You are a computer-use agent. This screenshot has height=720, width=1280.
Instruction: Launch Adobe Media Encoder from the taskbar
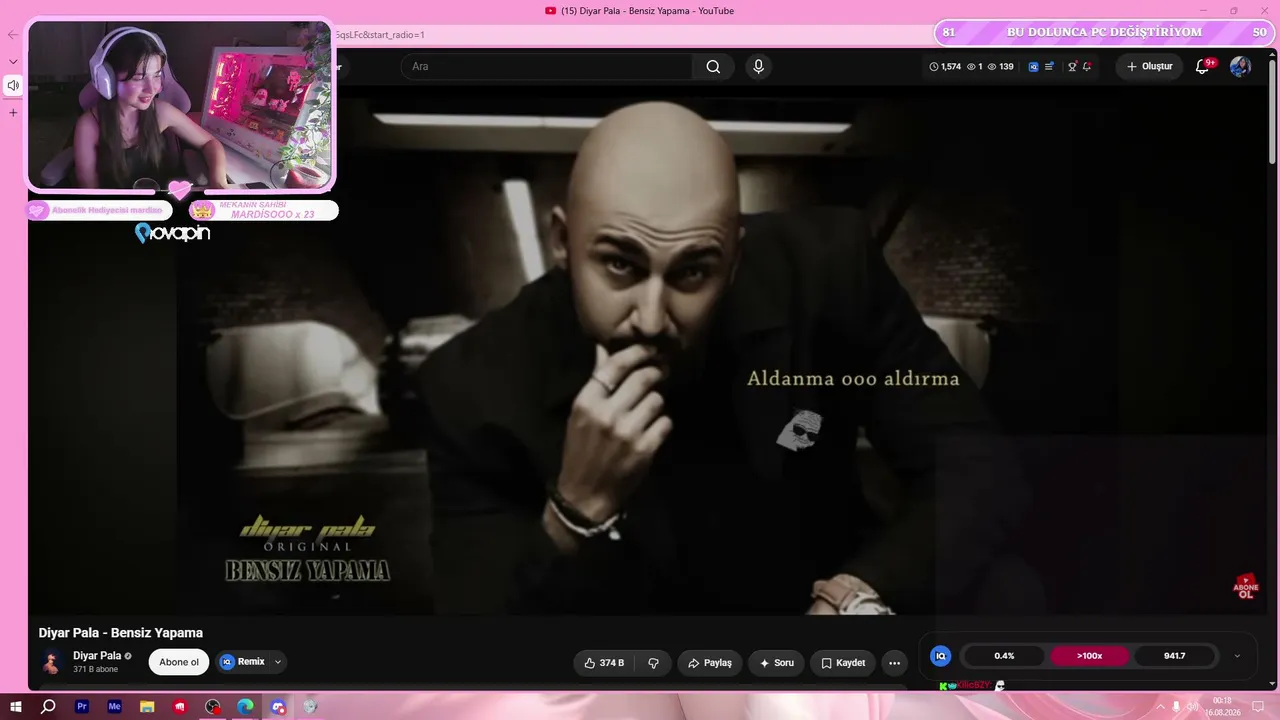(x=115, y=707)
